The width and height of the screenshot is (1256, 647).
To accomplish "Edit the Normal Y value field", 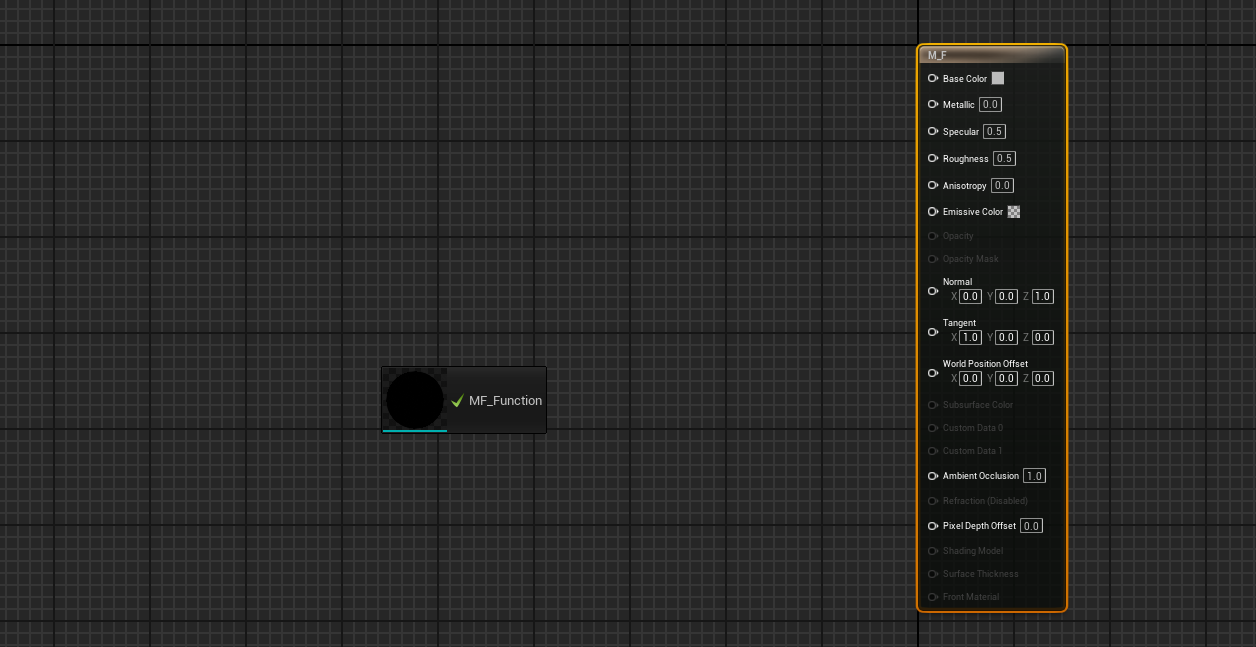I will pos(1006,297).
